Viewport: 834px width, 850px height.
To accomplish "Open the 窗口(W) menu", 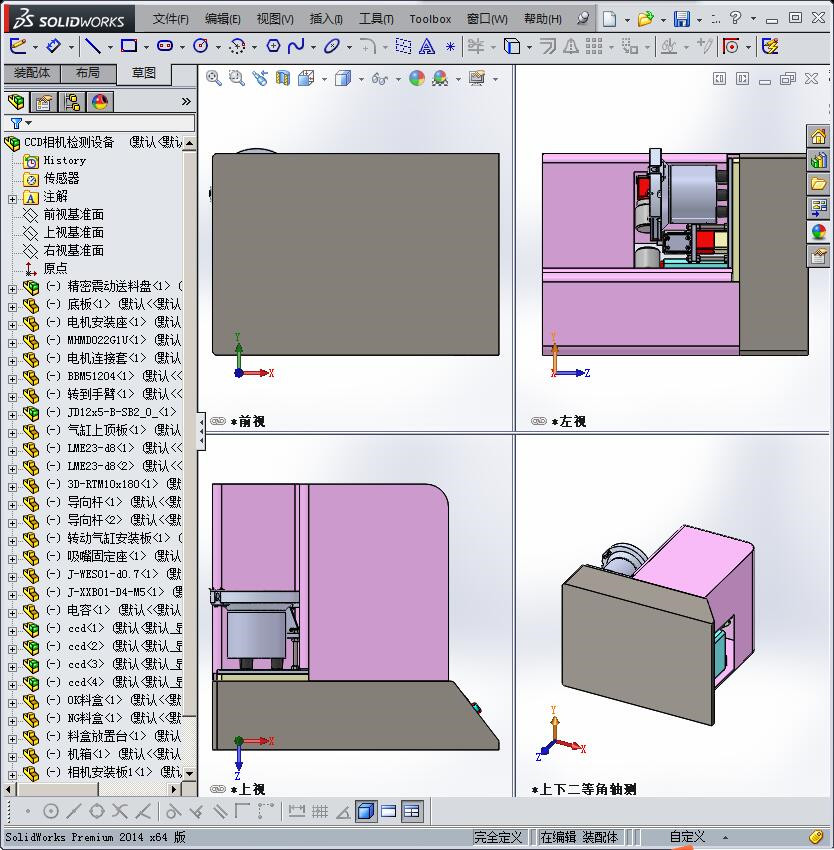I will click(487, 19).
